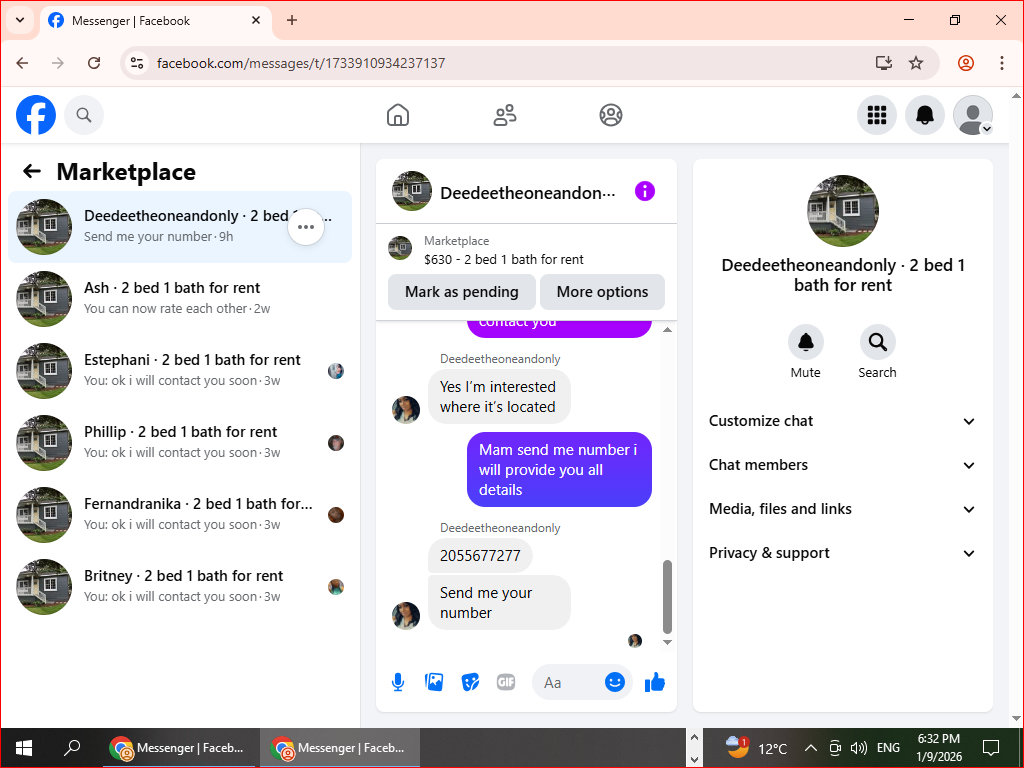This screenshot has width=1024, height=768.
Task: Choose a sticker using the sticker icon
Action: pos(470,682)
